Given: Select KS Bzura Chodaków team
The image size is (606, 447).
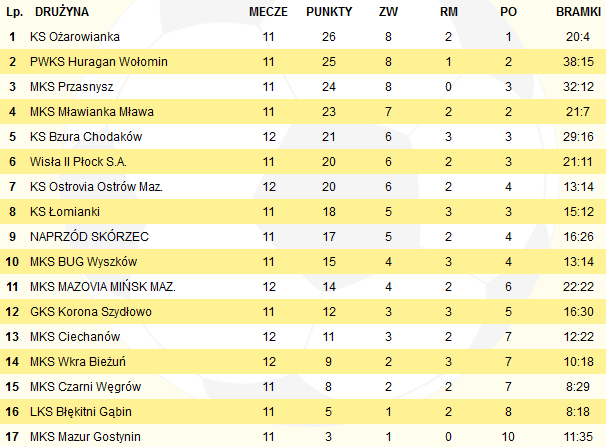Looking at the screenshot, I should [86, 137].
